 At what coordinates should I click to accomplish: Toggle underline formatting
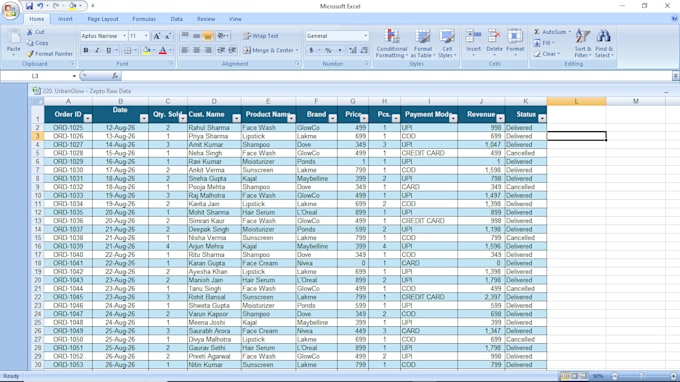(x=108, y=50)
